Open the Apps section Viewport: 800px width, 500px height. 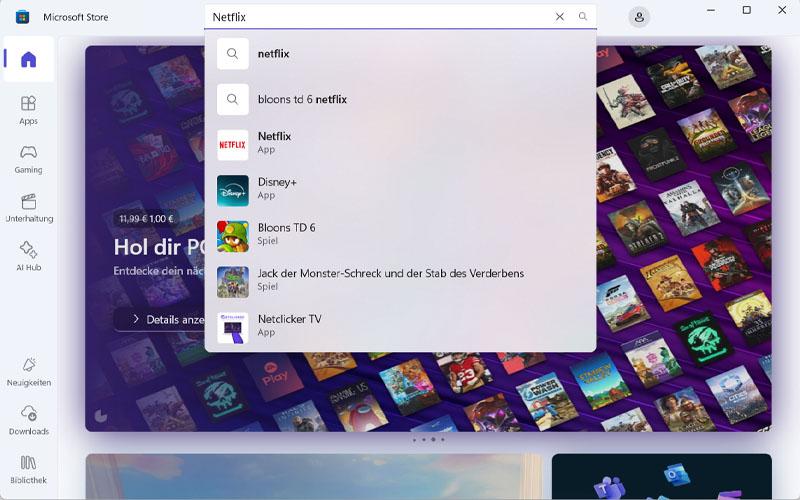pyautogui.click(x=29, y=110)
